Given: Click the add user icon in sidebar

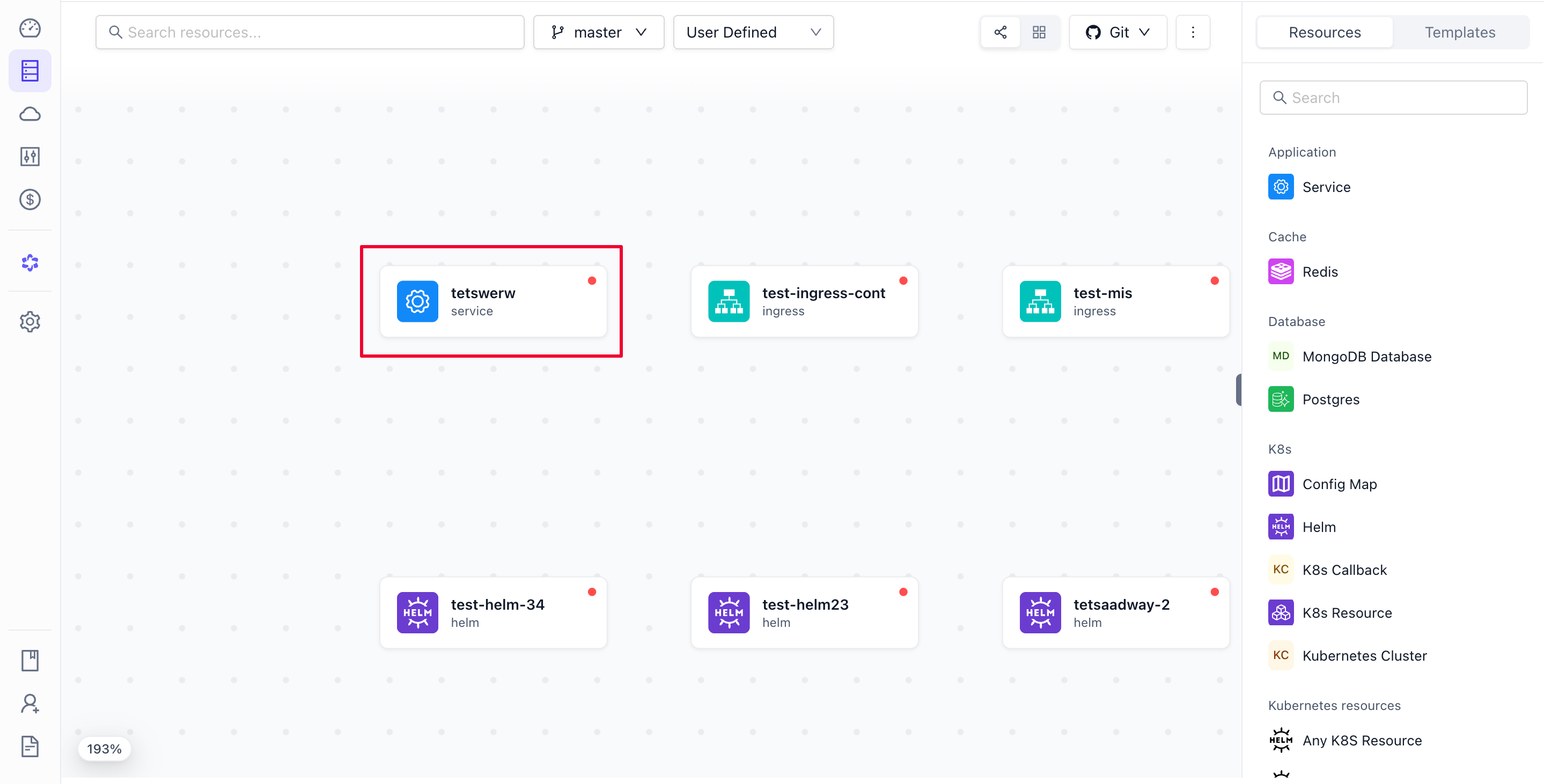Looking at the screenshot, I should (x=30, y=703).
